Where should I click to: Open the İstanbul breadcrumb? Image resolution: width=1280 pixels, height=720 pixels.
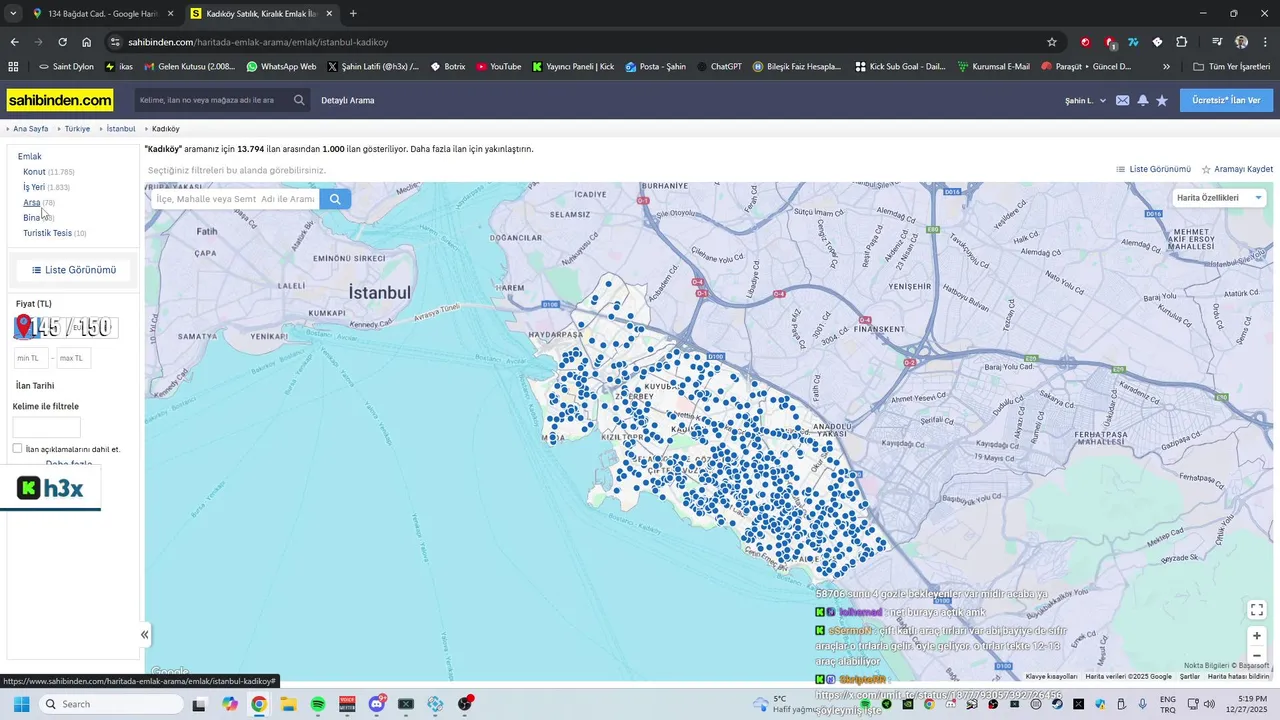click(121, 129)
